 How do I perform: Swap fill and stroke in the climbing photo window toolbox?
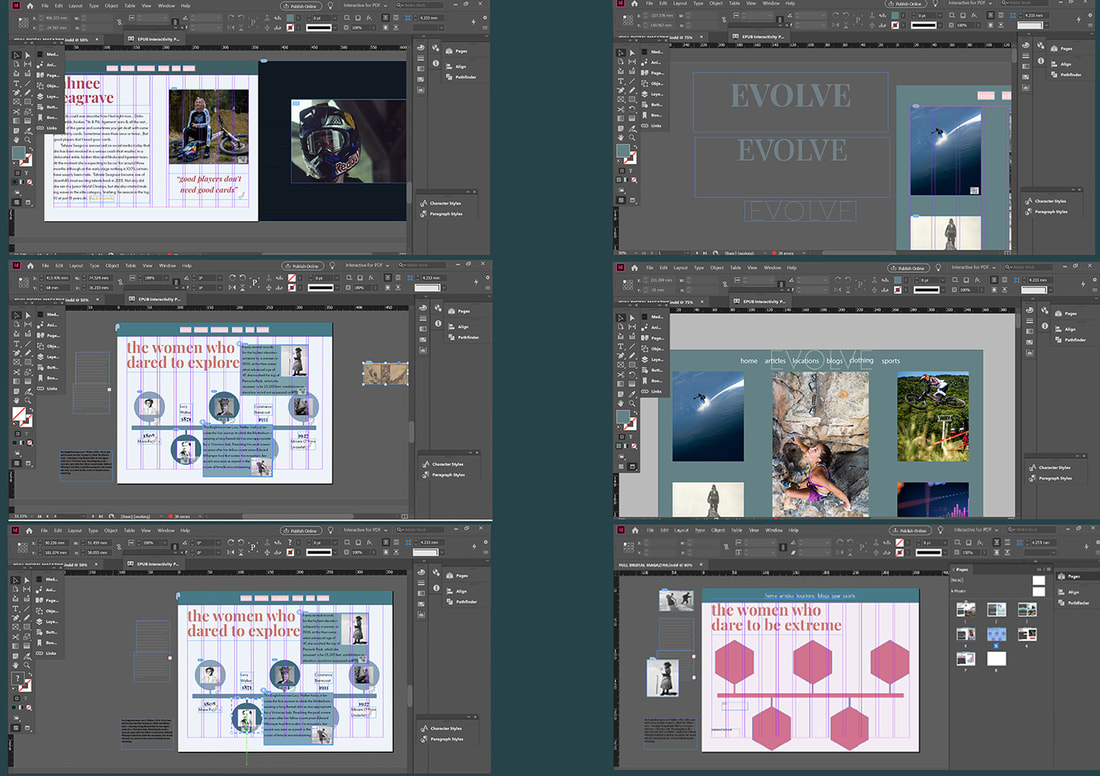click(636, 413)
